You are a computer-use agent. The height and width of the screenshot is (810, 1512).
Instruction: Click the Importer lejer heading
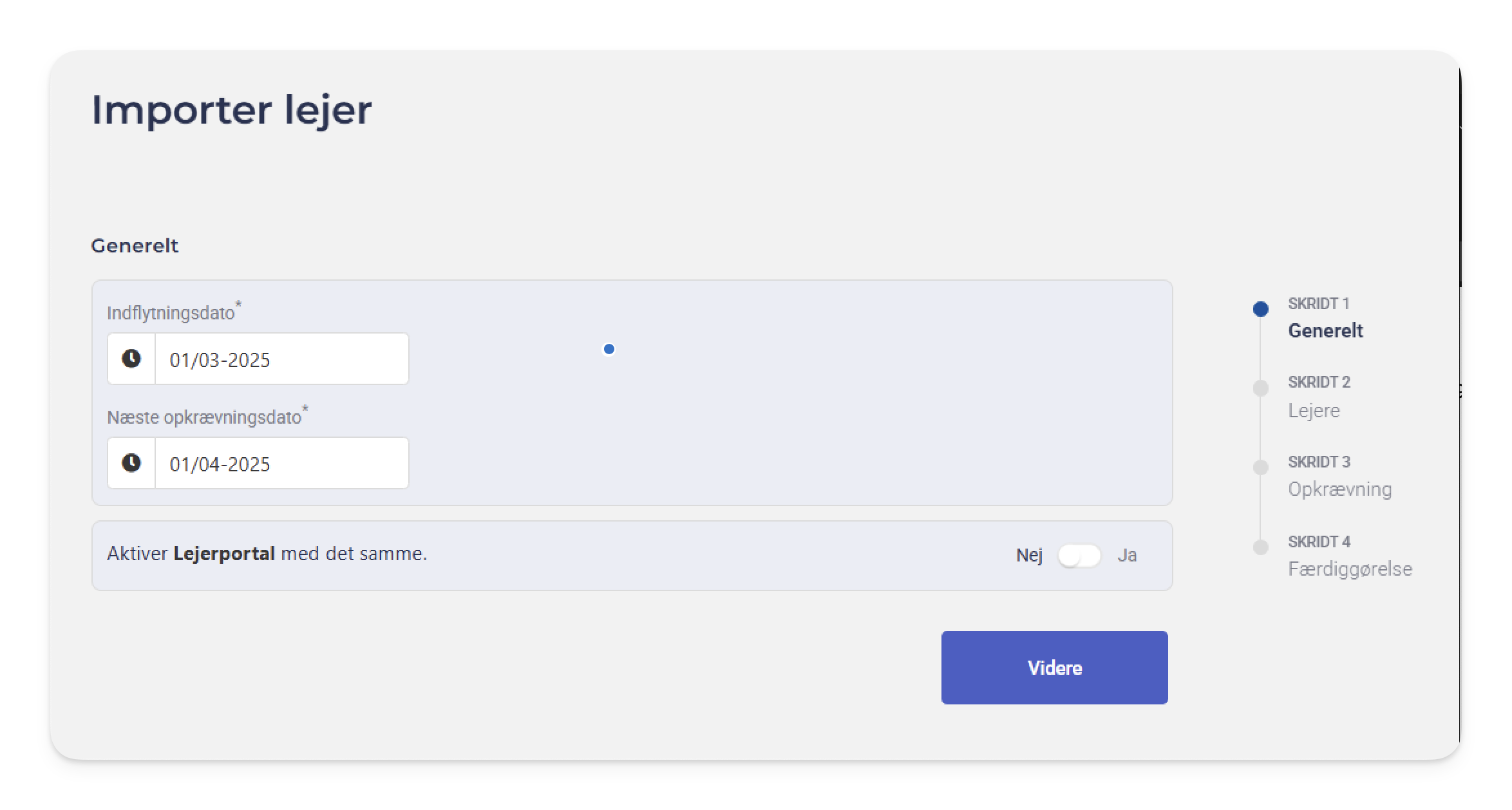tap(232, 109)
